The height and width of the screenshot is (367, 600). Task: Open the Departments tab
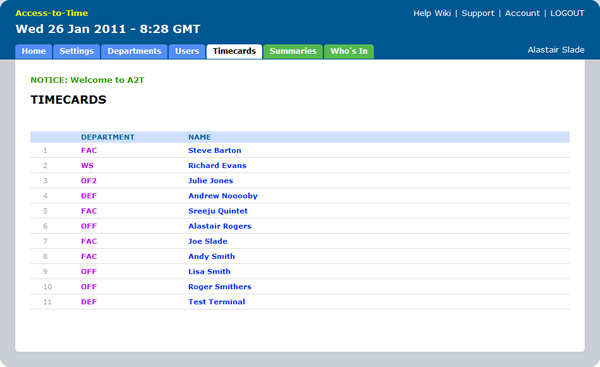pos(134,51)
